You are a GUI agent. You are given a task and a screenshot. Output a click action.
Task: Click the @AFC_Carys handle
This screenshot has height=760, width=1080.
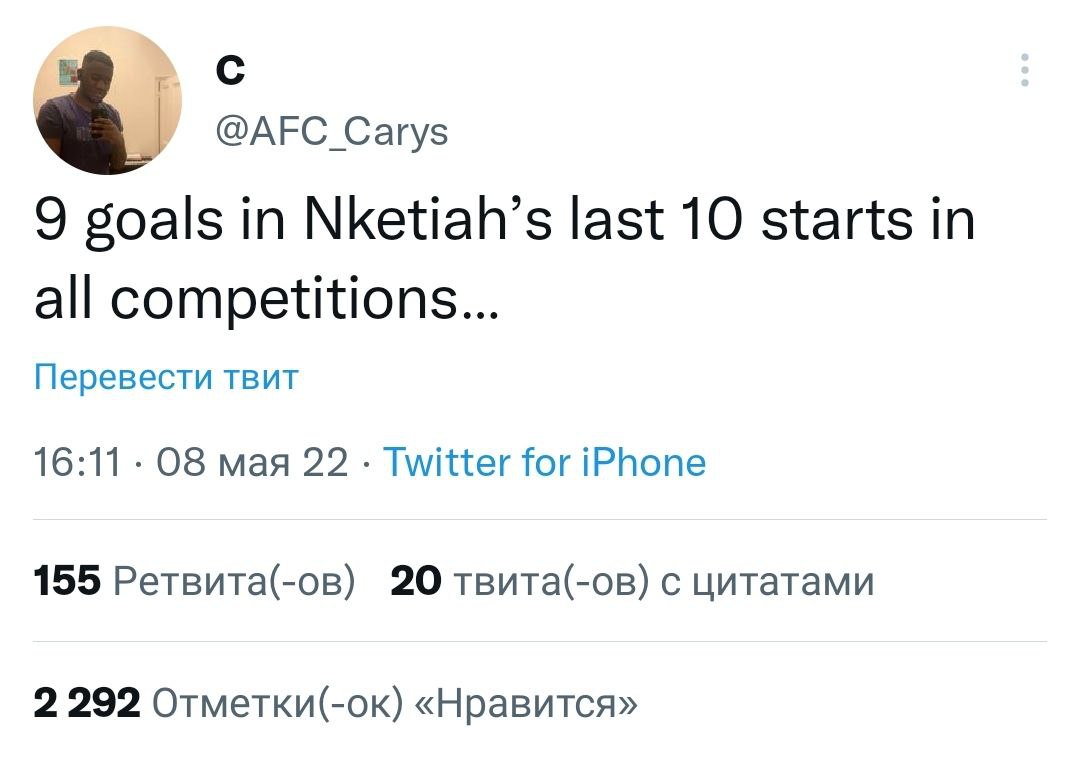(x=332, y=130)
